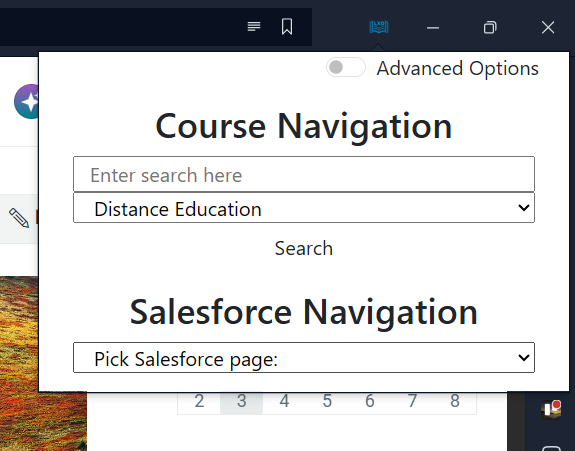Image resolution: width=575 pixels, height=451 pixels.
Task: Click the purple sparkle assistant icon
Action: pos(27,102)
